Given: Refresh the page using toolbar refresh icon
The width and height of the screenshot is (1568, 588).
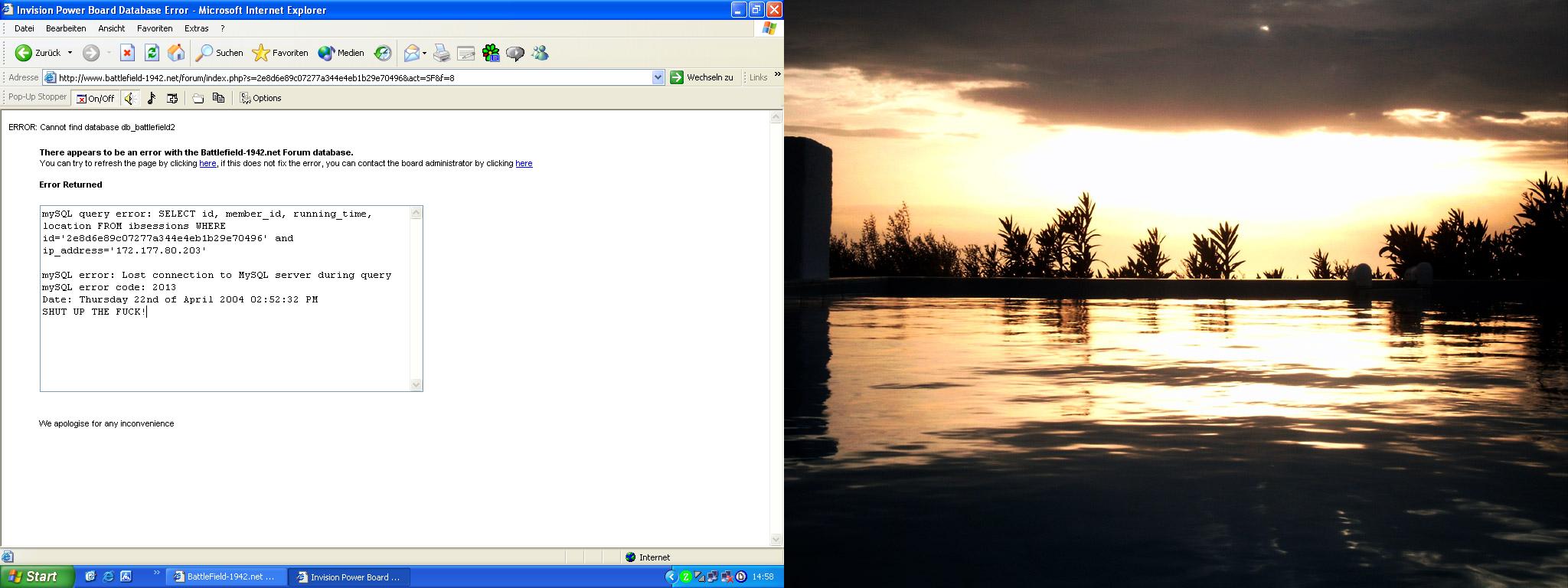Looking at the screenshot, I should [x=152, y=53].
